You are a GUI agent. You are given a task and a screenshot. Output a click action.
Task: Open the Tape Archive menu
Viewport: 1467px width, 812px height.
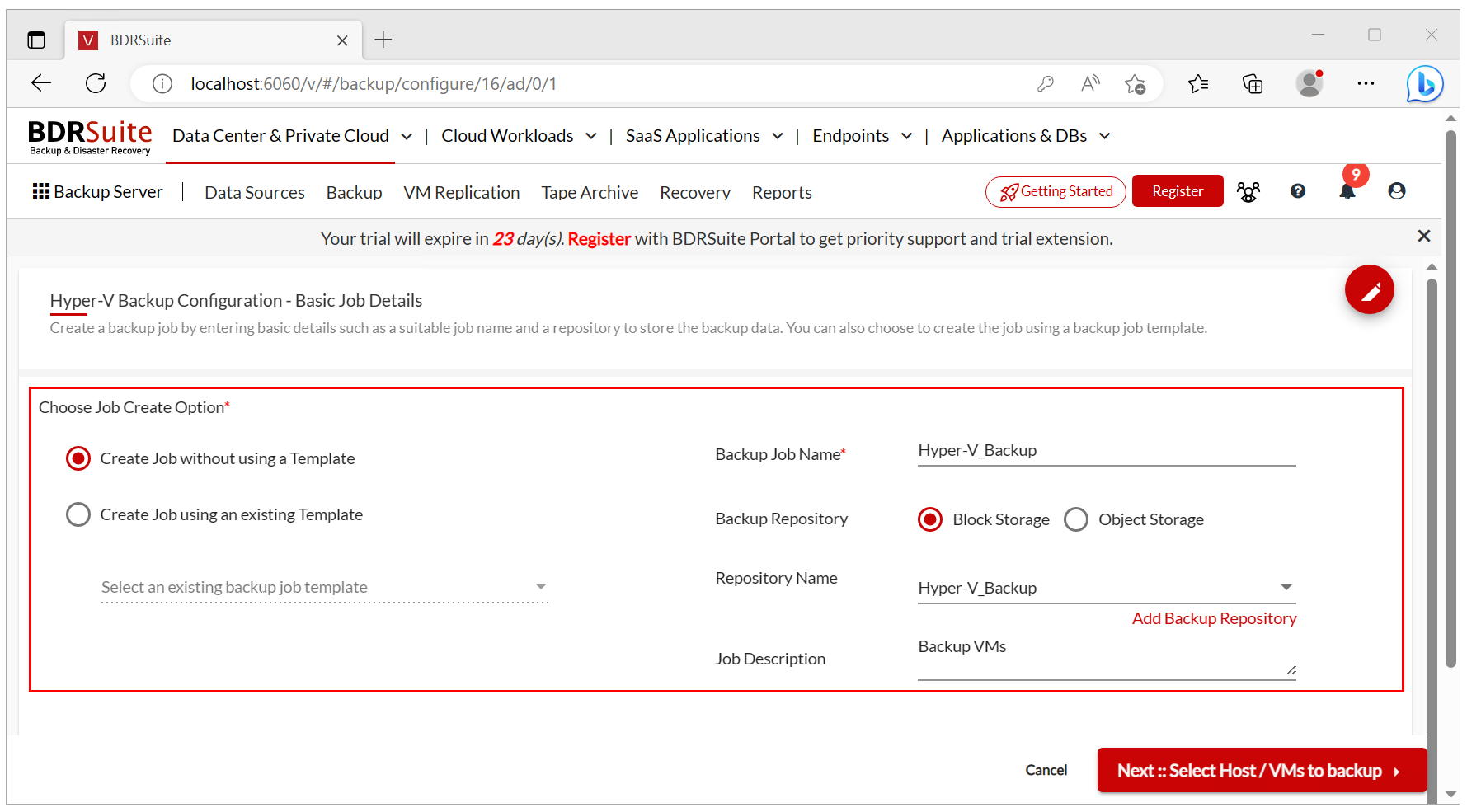590,192
